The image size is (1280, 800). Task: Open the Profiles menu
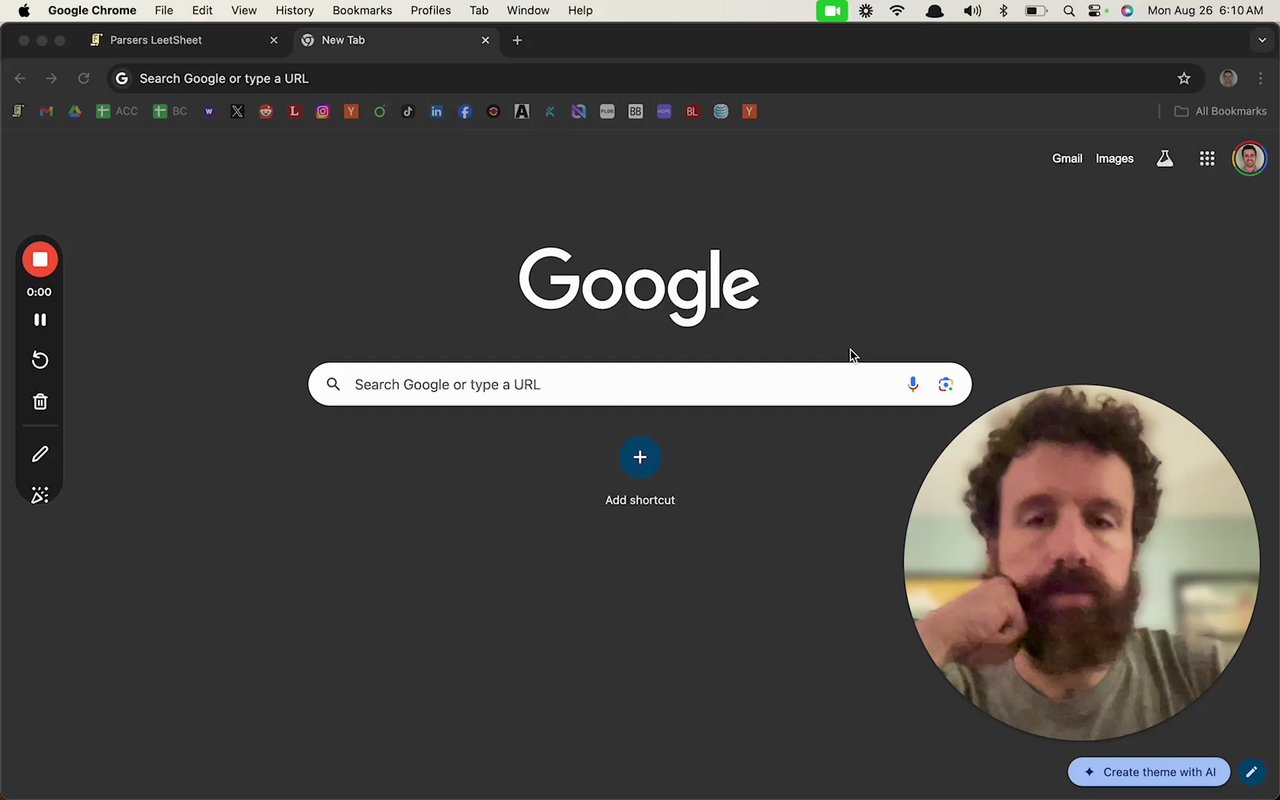pos(431,11)
